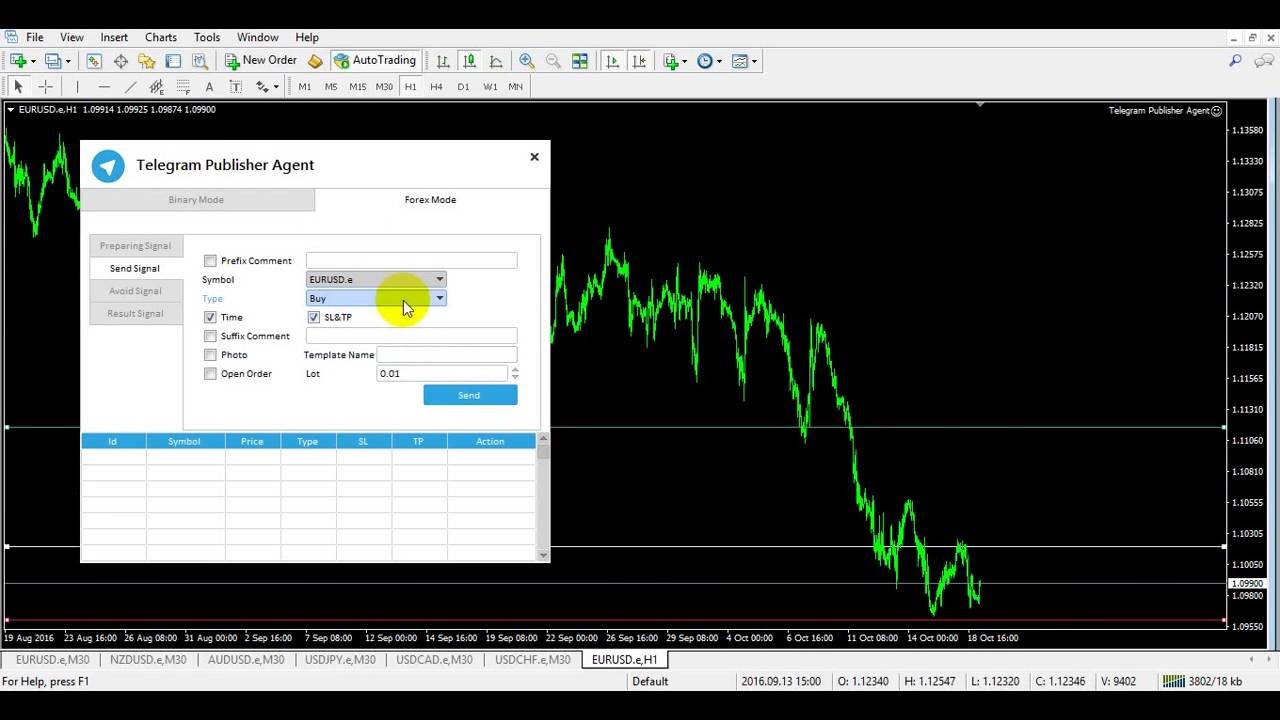Screen dimensions: 1280x720
Task: Click the Template Name input field
Action: click(447, 355)
